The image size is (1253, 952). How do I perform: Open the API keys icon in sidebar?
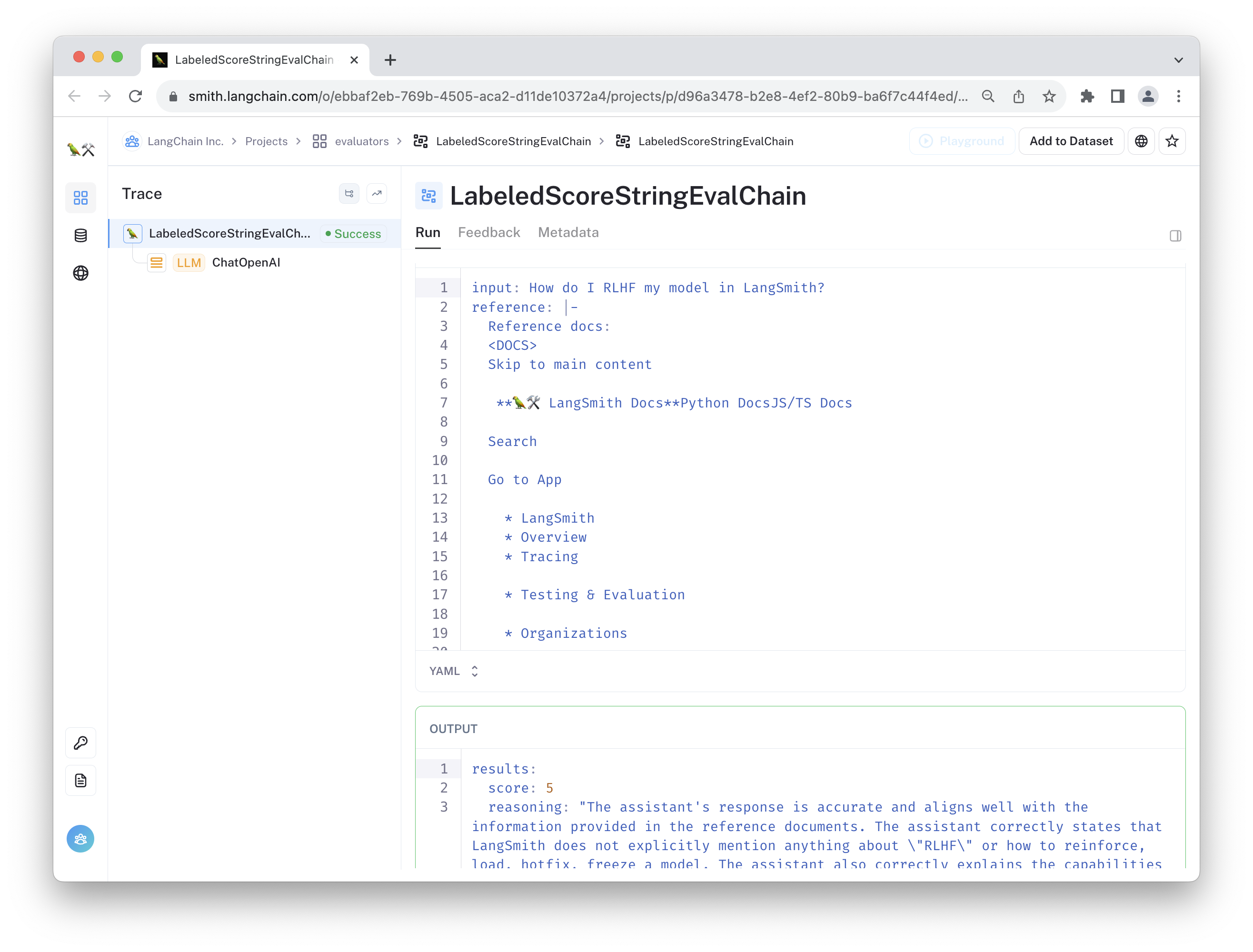click(80, 743)
